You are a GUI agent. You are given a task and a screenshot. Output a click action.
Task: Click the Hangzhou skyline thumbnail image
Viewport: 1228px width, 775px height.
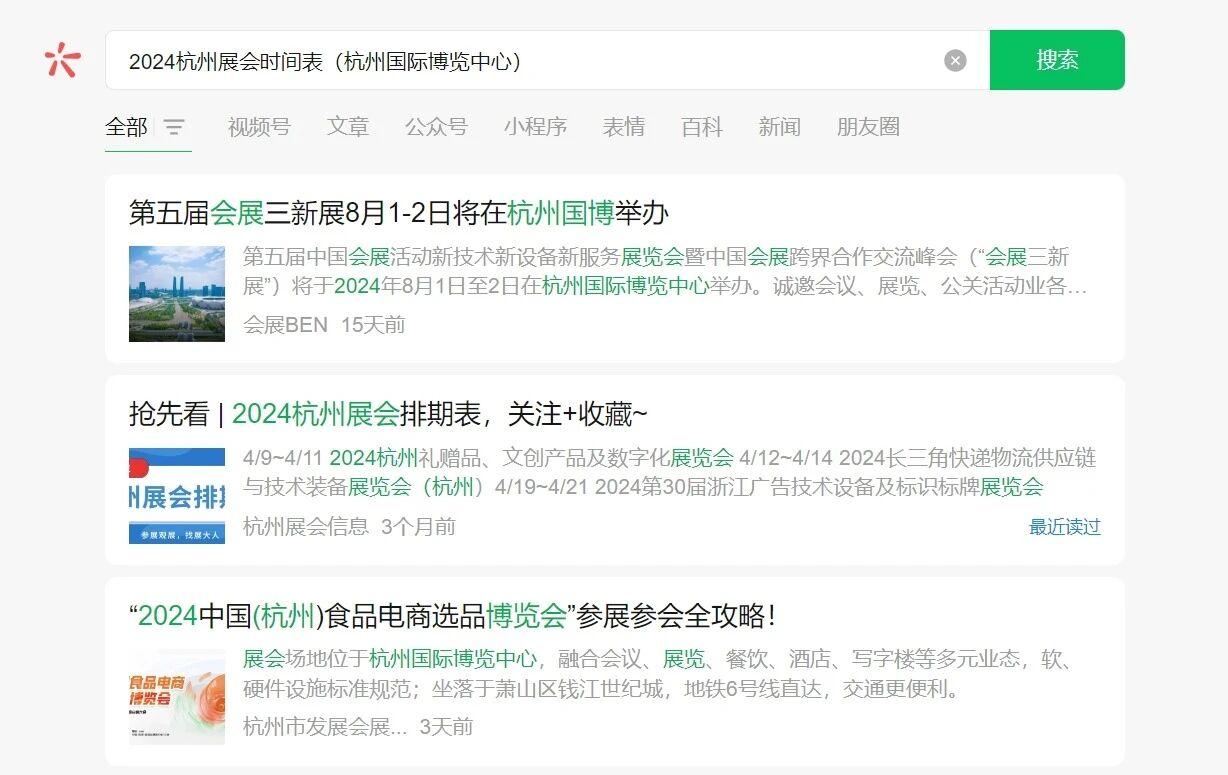click(177, 294)
